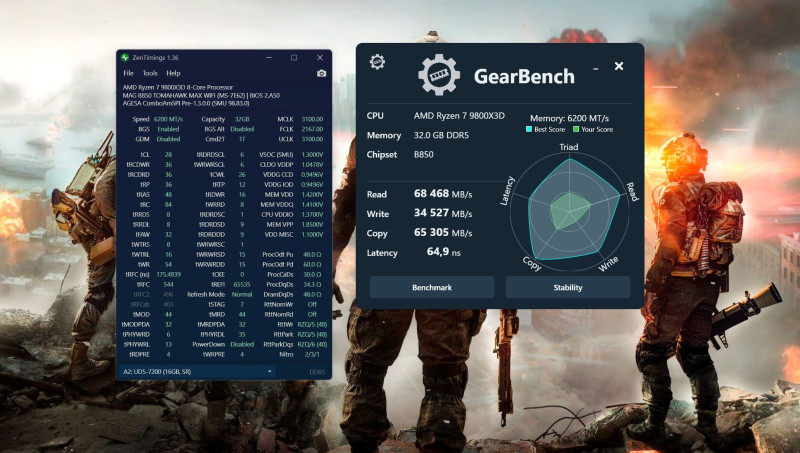Click the AMD Ryzen 7 9800X3D processor line in ZenTimings

[178, 87]
